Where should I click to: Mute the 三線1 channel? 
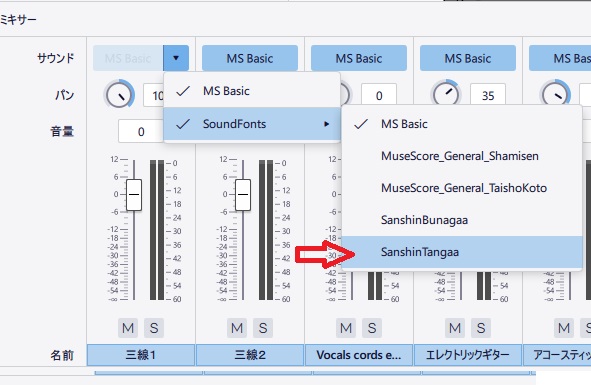tap(128, 328)
